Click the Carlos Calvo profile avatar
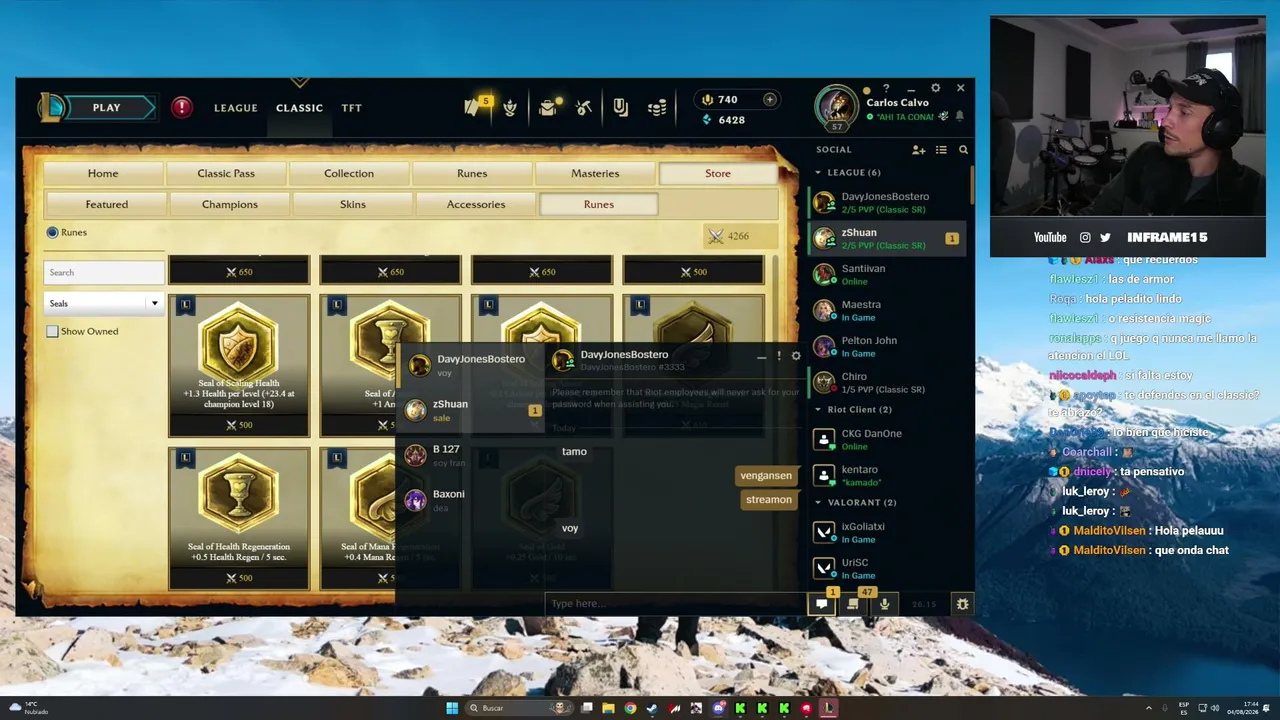Viewport: 1280px width, 720px height. tap(836, 107)
